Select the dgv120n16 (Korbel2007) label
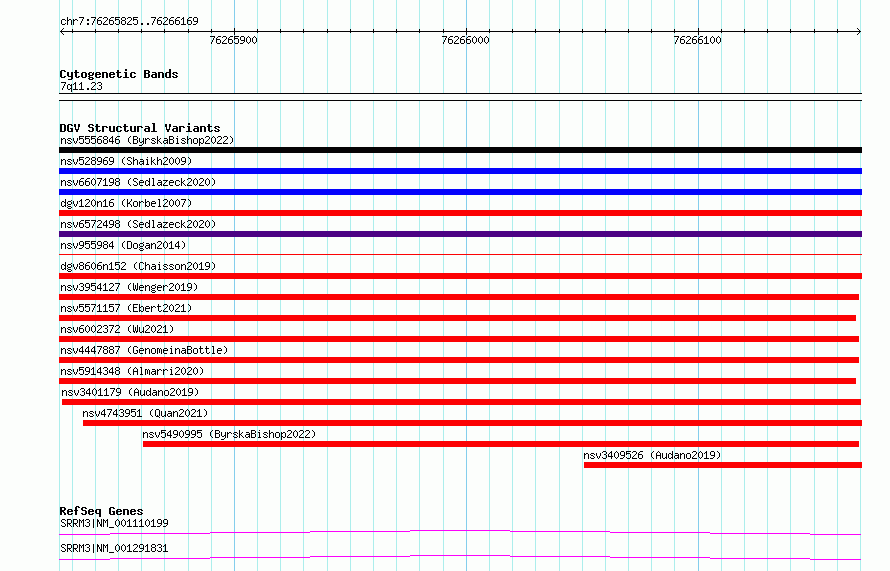This screenshot has width=890, height=571. coord(126,203)
